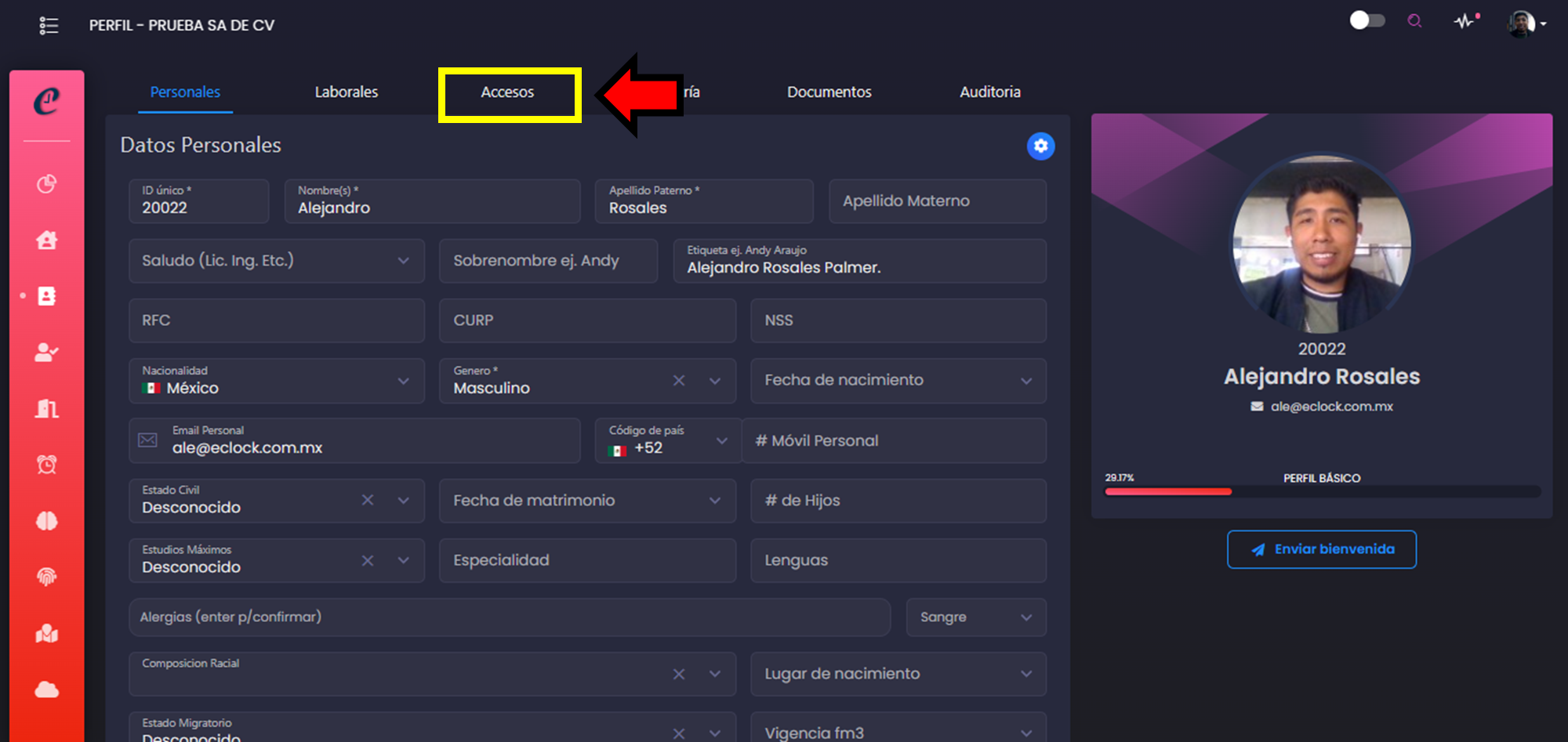Open the hamburger list menu icon
1568x742 pixels.
[x=49, y=26]
